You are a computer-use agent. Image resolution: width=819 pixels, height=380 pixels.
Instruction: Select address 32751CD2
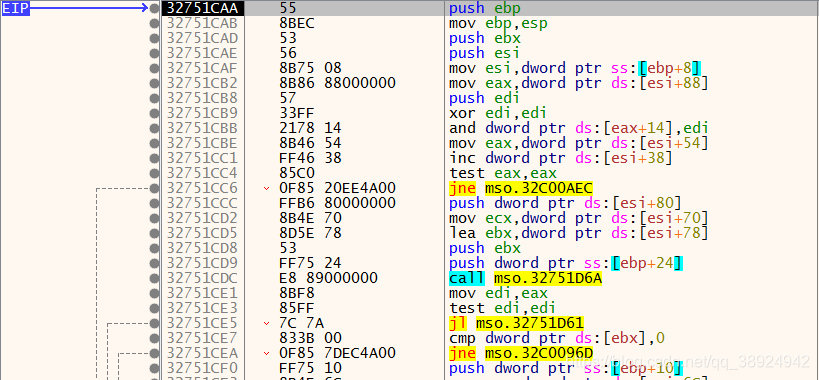click(x=202, y=218)
